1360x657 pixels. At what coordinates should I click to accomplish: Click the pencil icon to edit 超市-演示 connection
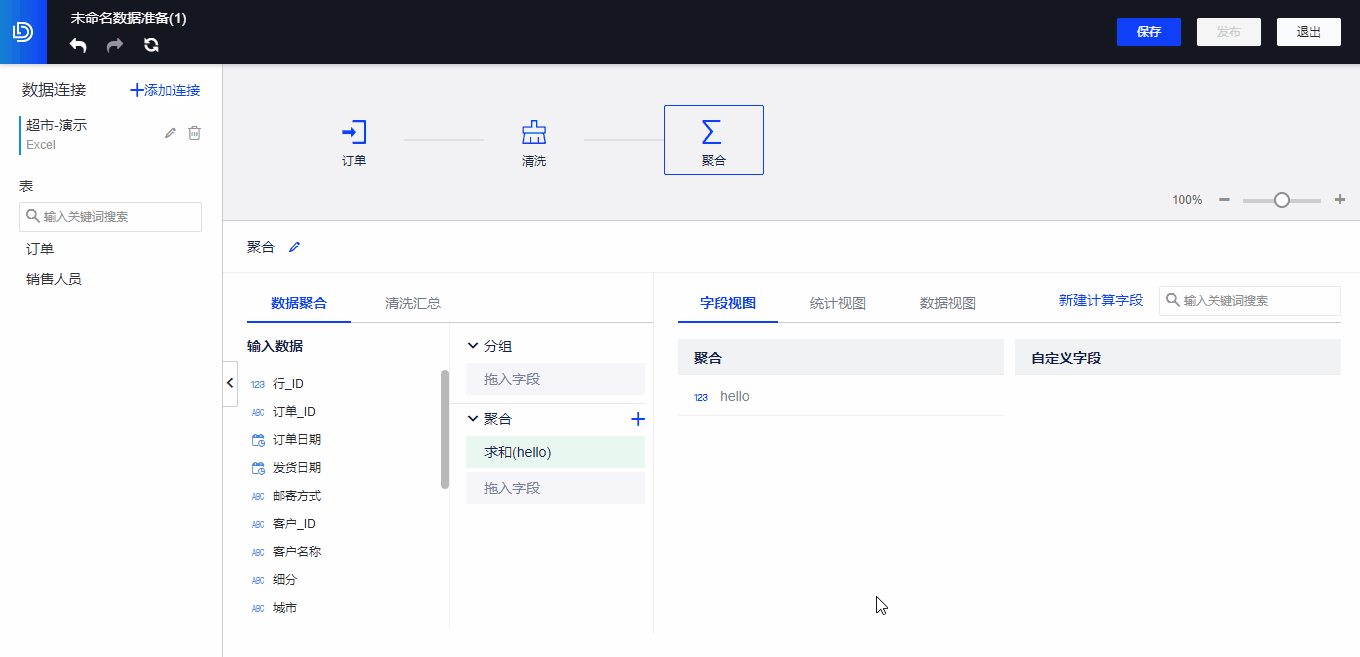tap(169, 132)
